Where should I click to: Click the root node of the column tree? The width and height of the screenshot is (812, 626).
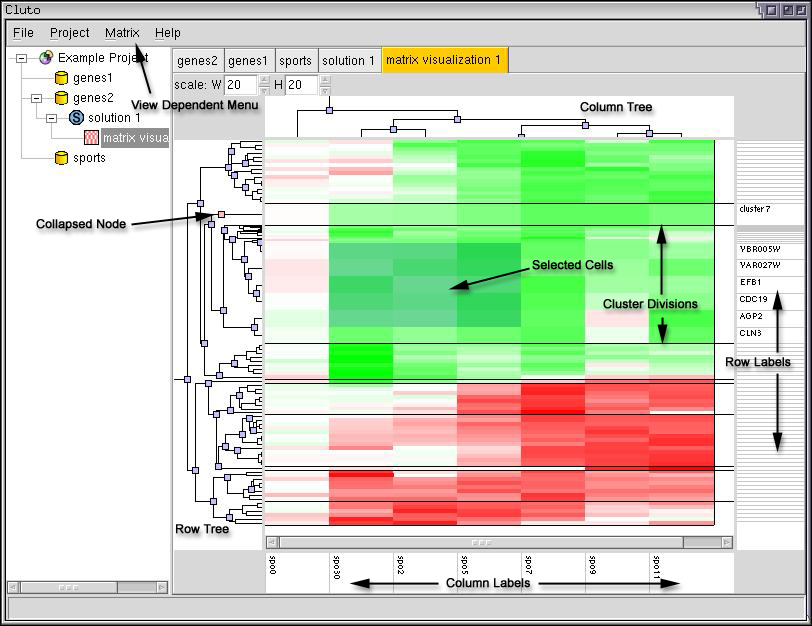click(329, 110)
